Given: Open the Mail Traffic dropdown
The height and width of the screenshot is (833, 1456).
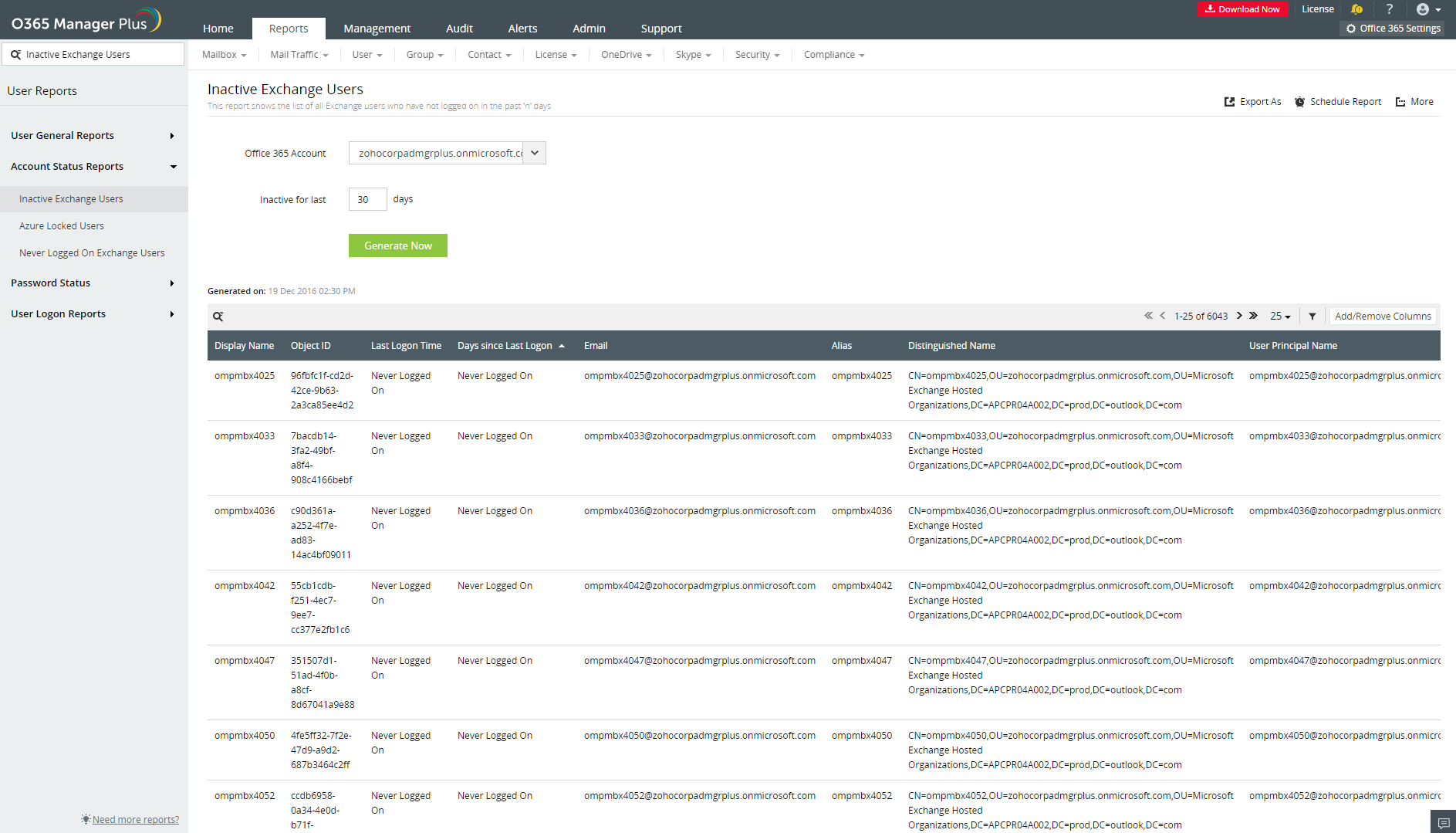Looking at the screenshot, I should point(299,55).
